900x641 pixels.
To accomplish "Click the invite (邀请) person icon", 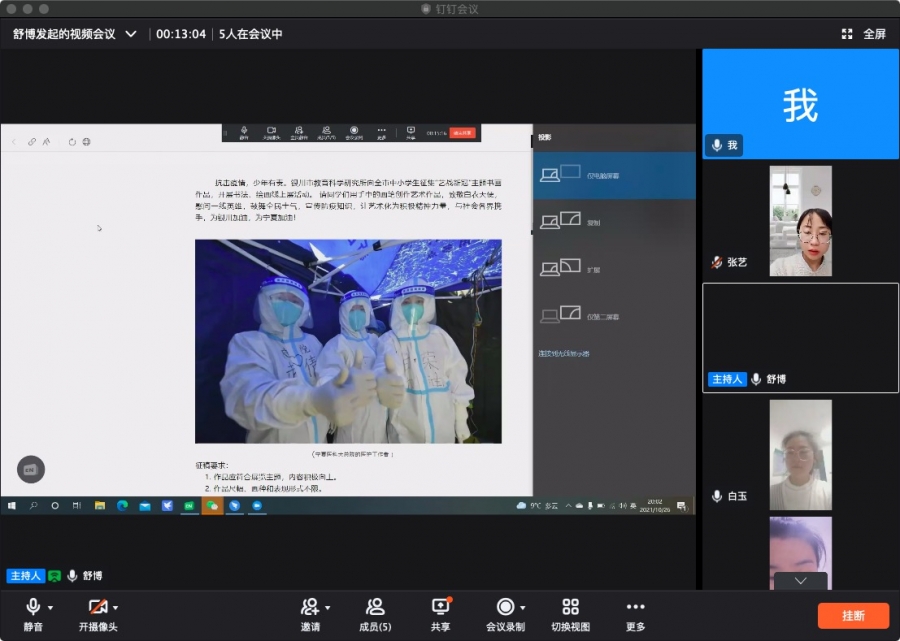I will click(309, 607).
